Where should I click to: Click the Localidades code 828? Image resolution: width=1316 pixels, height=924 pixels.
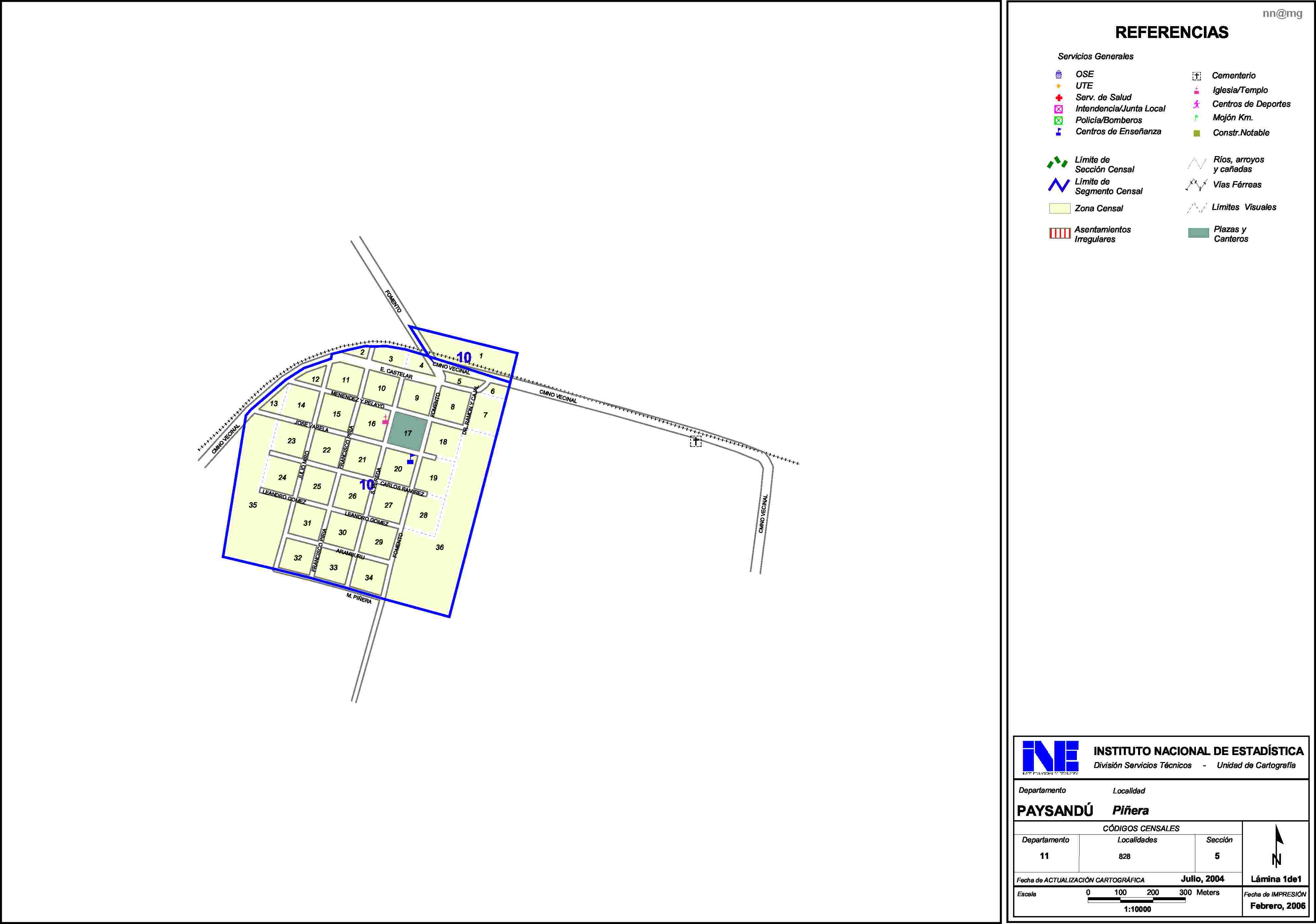[x=1125, y=857]
